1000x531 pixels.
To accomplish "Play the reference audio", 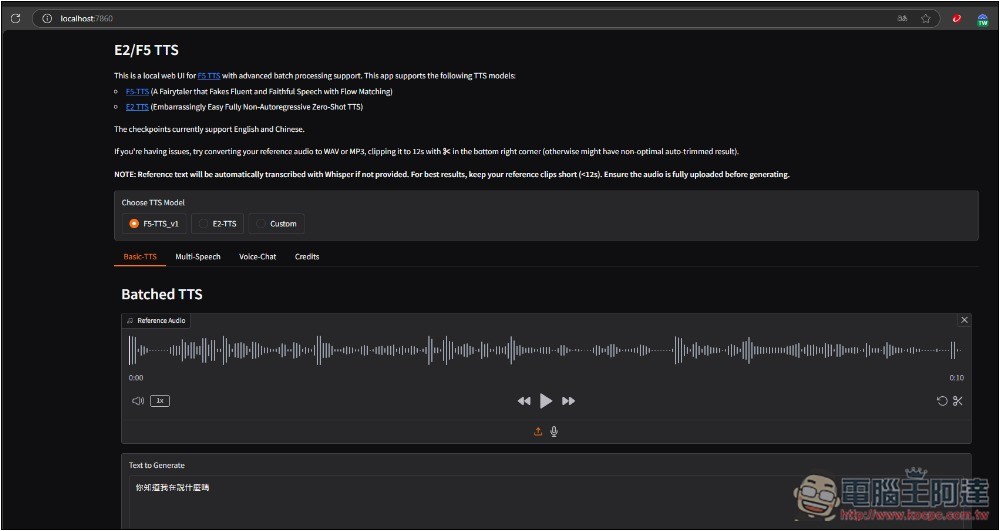I will (x=546, y=401).
